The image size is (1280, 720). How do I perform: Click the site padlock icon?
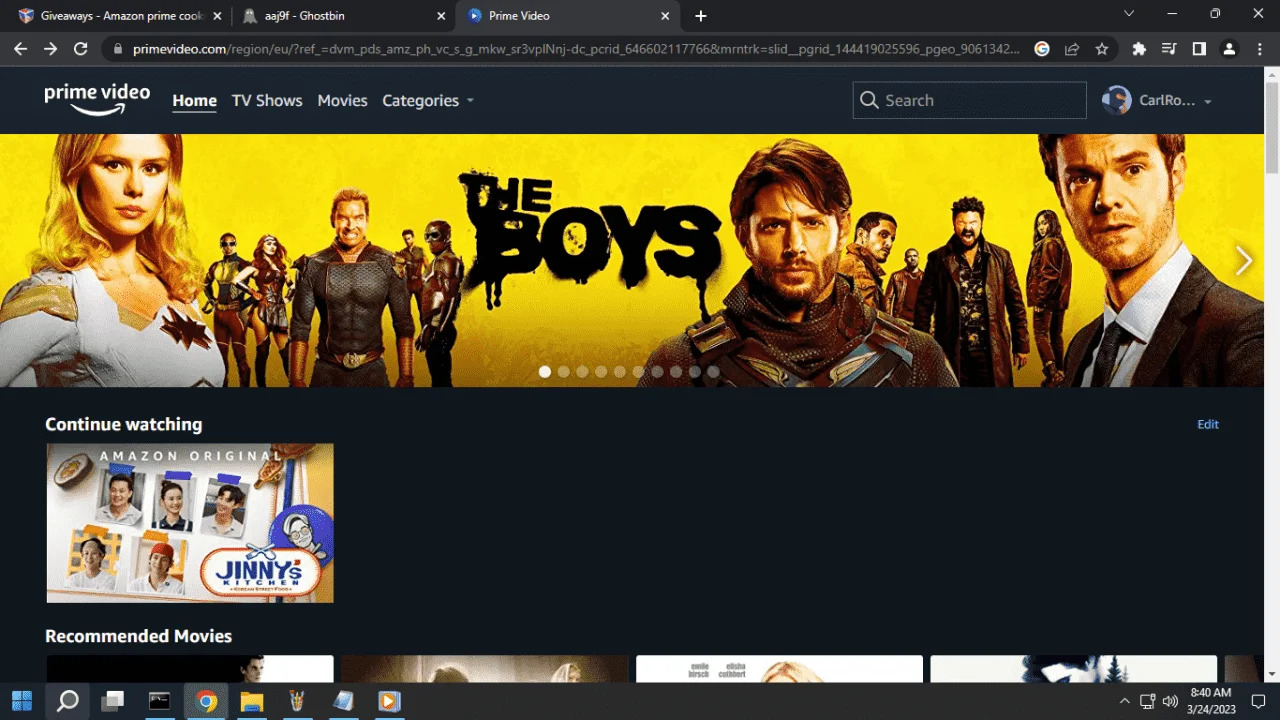pyautogui.click(x=118, y=49)
